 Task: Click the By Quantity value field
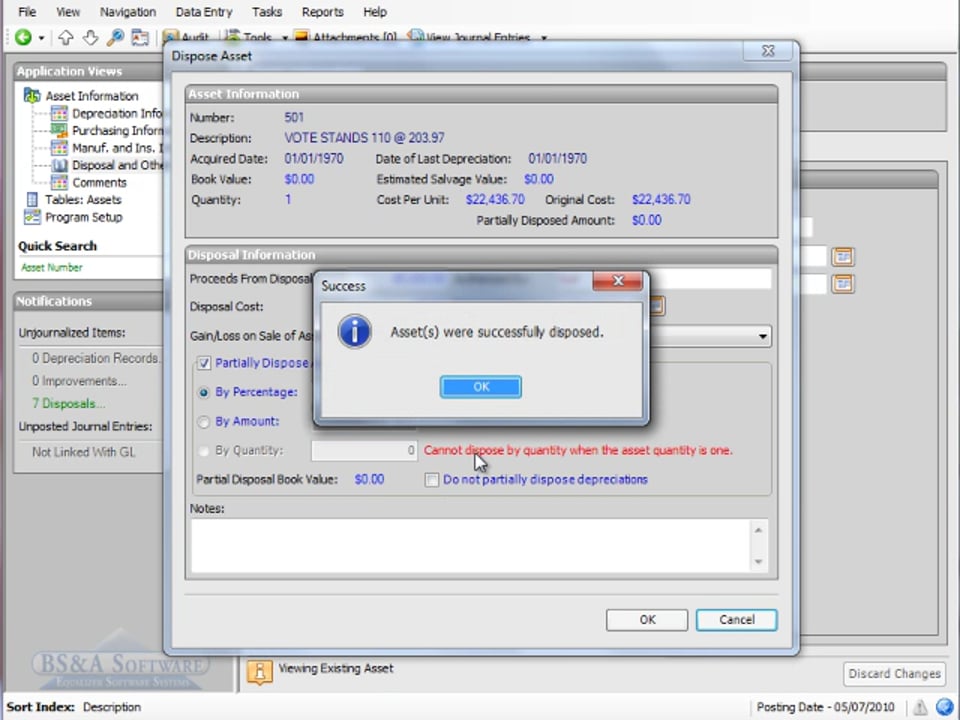364,451
